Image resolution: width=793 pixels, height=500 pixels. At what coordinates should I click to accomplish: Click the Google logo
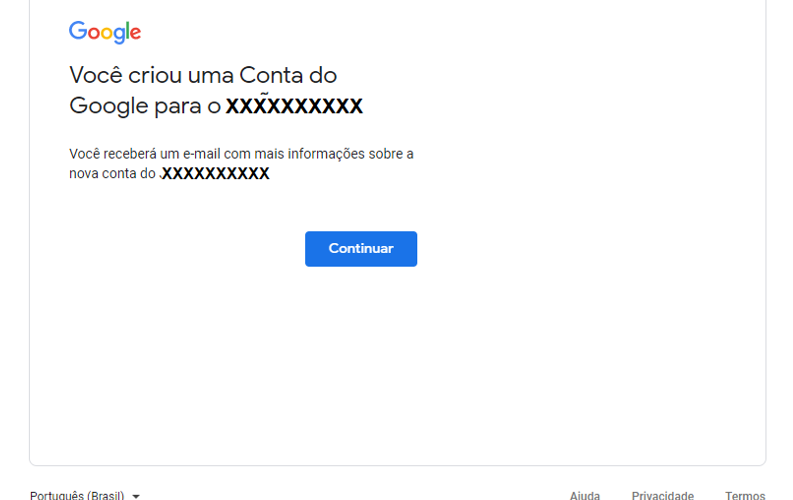coord(105,32)
